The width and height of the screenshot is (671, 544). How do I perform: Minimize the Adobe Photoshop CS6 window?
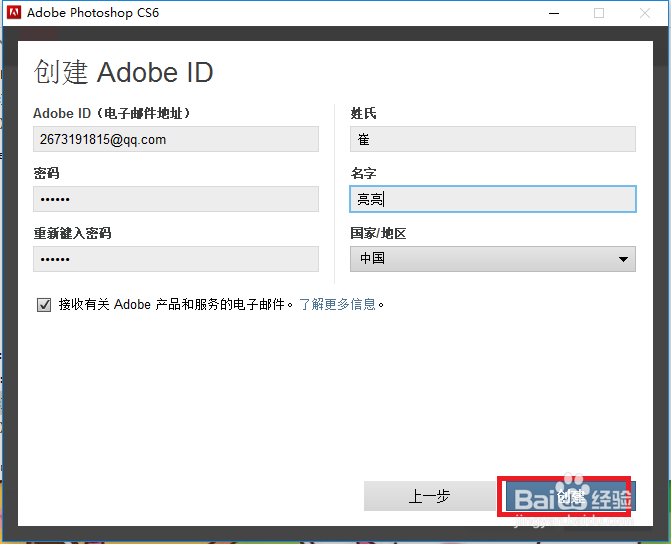[554, 13]
